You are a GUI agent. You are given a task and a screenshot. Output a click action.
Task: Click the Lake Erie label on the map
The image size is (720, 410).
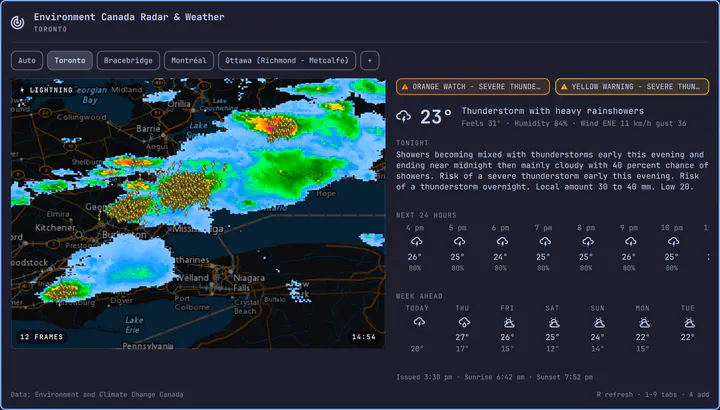click(135, 324)
